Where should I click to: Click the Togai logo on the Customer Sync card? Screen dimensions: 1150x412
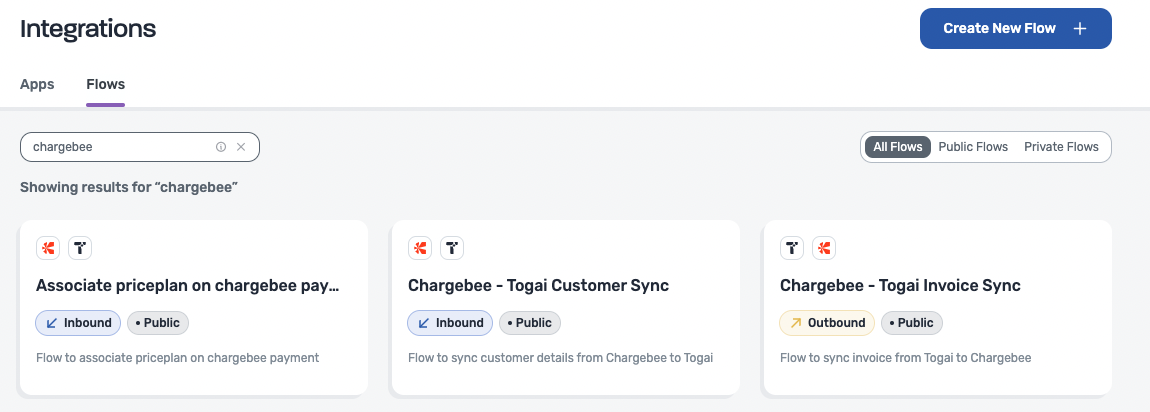click(x=452, y=247)
